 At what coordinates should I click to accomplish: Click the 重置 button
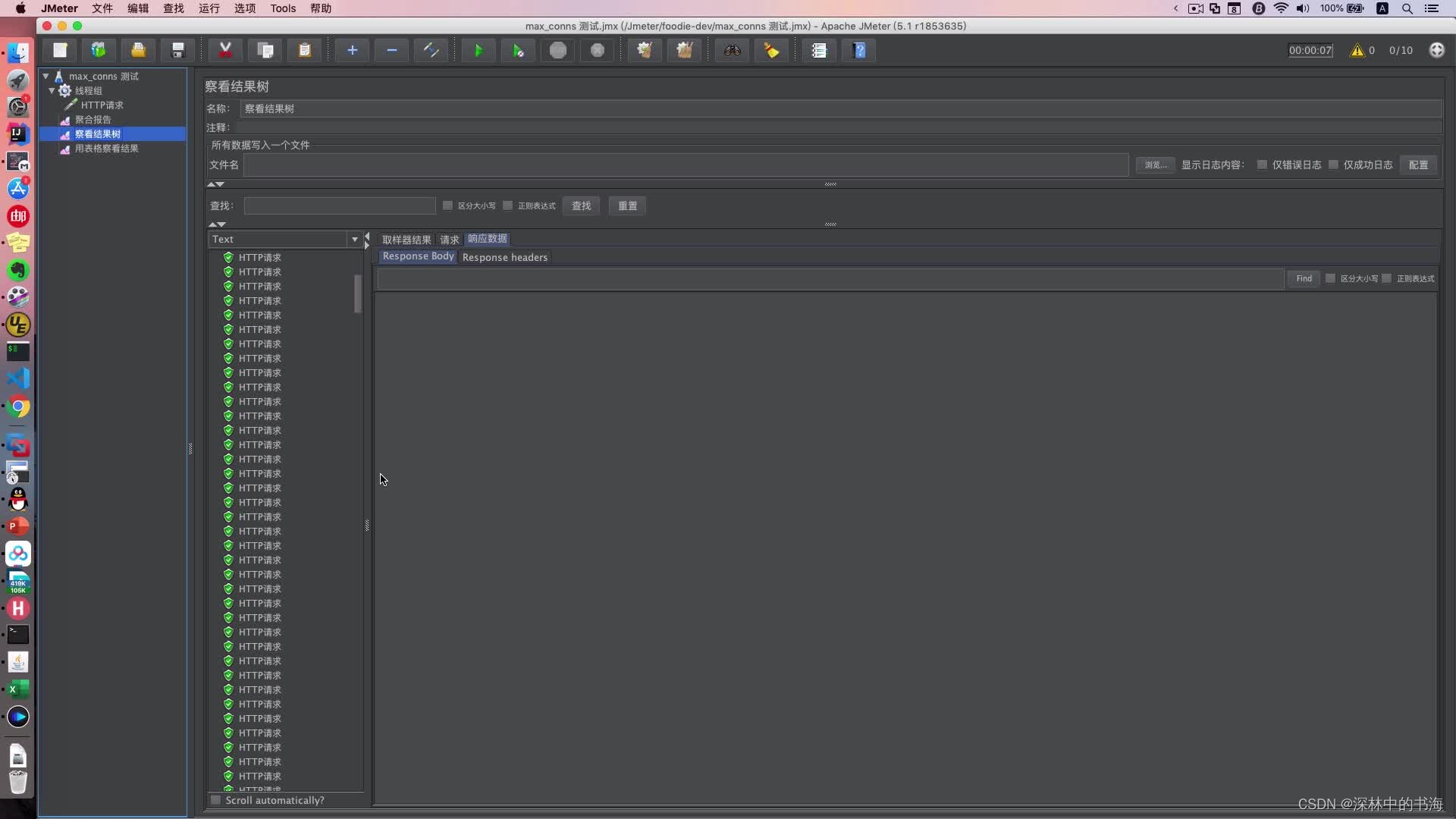[x=627, y=206]
